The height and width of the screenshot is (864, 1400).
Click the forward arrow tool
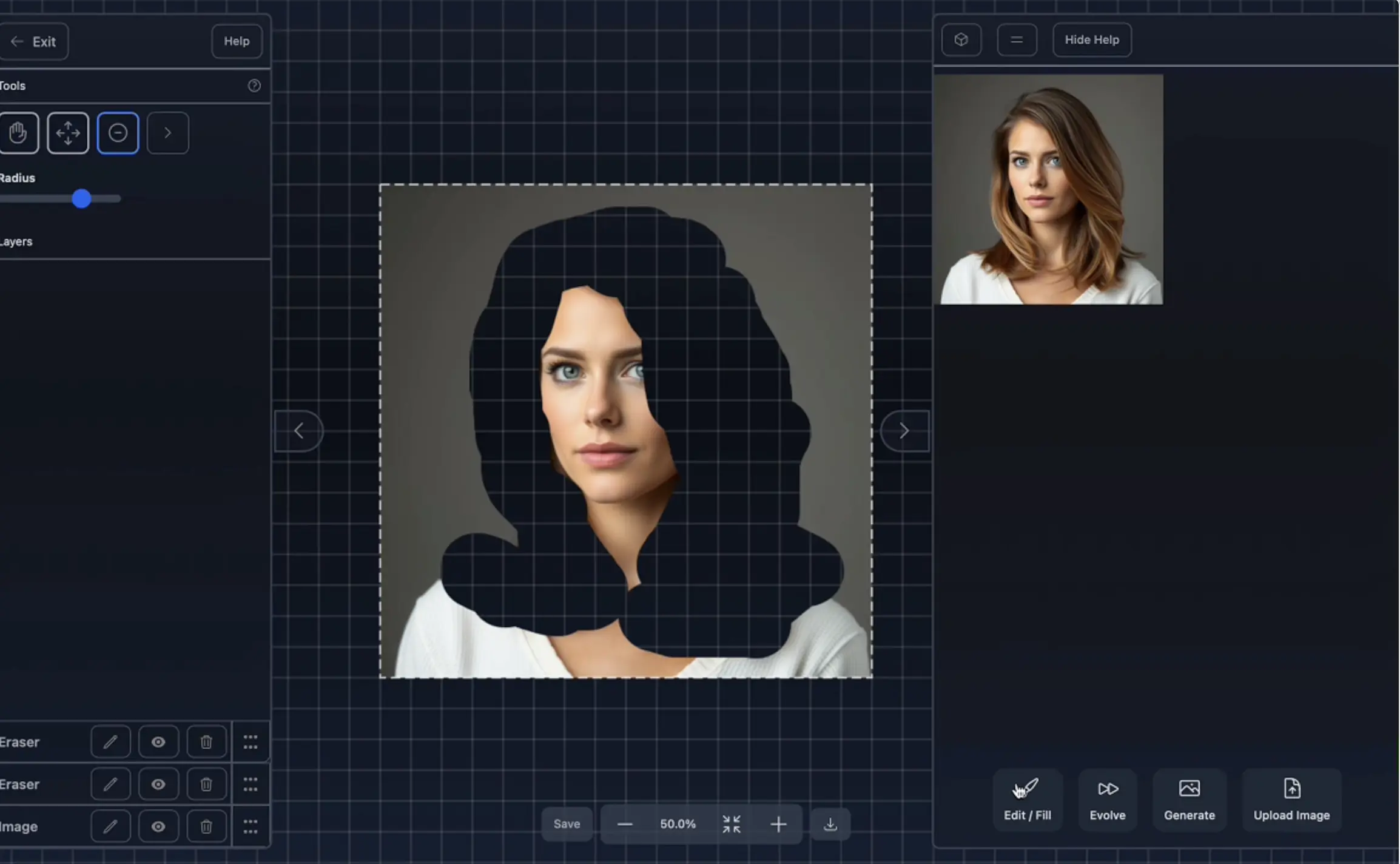point(167,132)
